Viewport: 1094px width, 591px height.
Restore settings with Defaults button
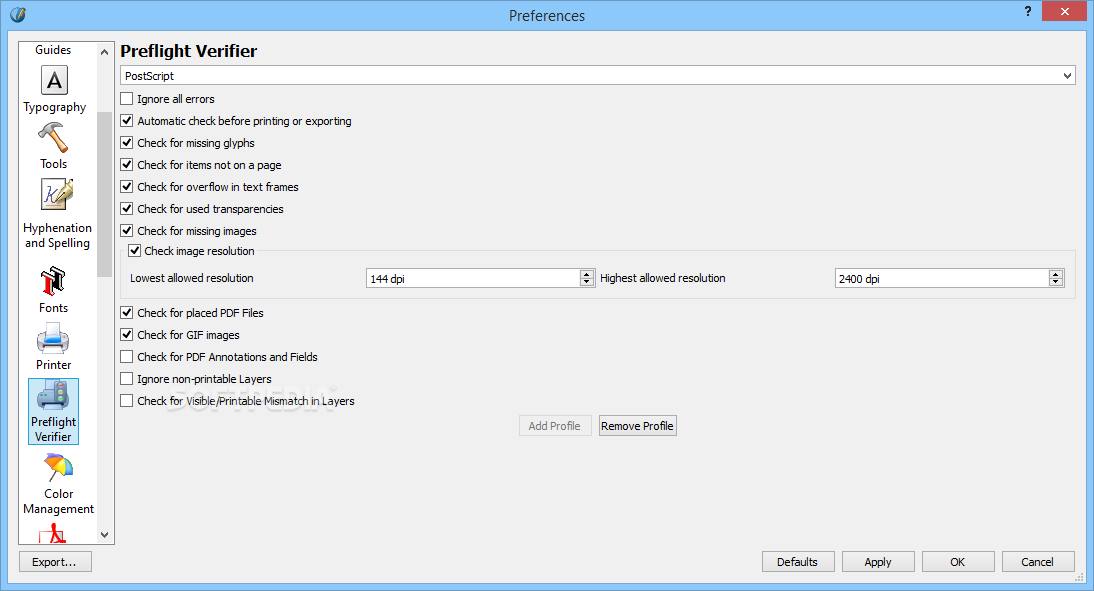tap(797, 562)
